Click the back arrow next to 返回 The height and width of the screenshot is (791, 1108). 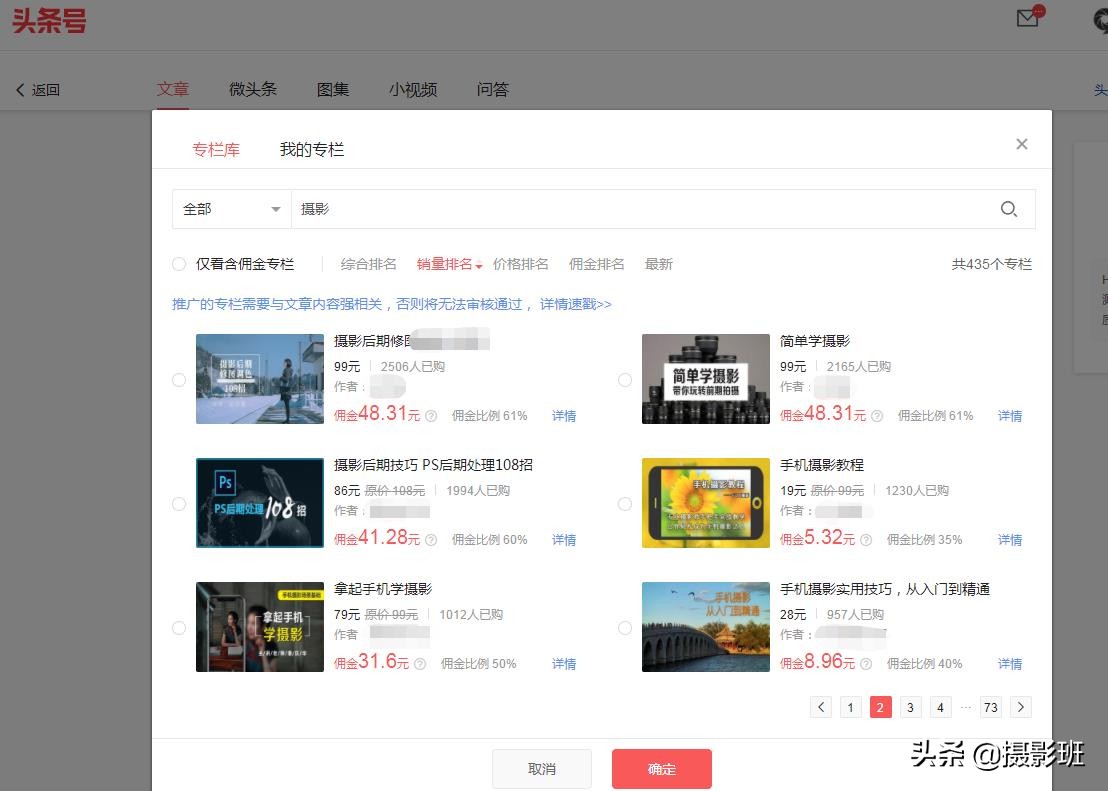pyautogui.click(x=18, y=89)
